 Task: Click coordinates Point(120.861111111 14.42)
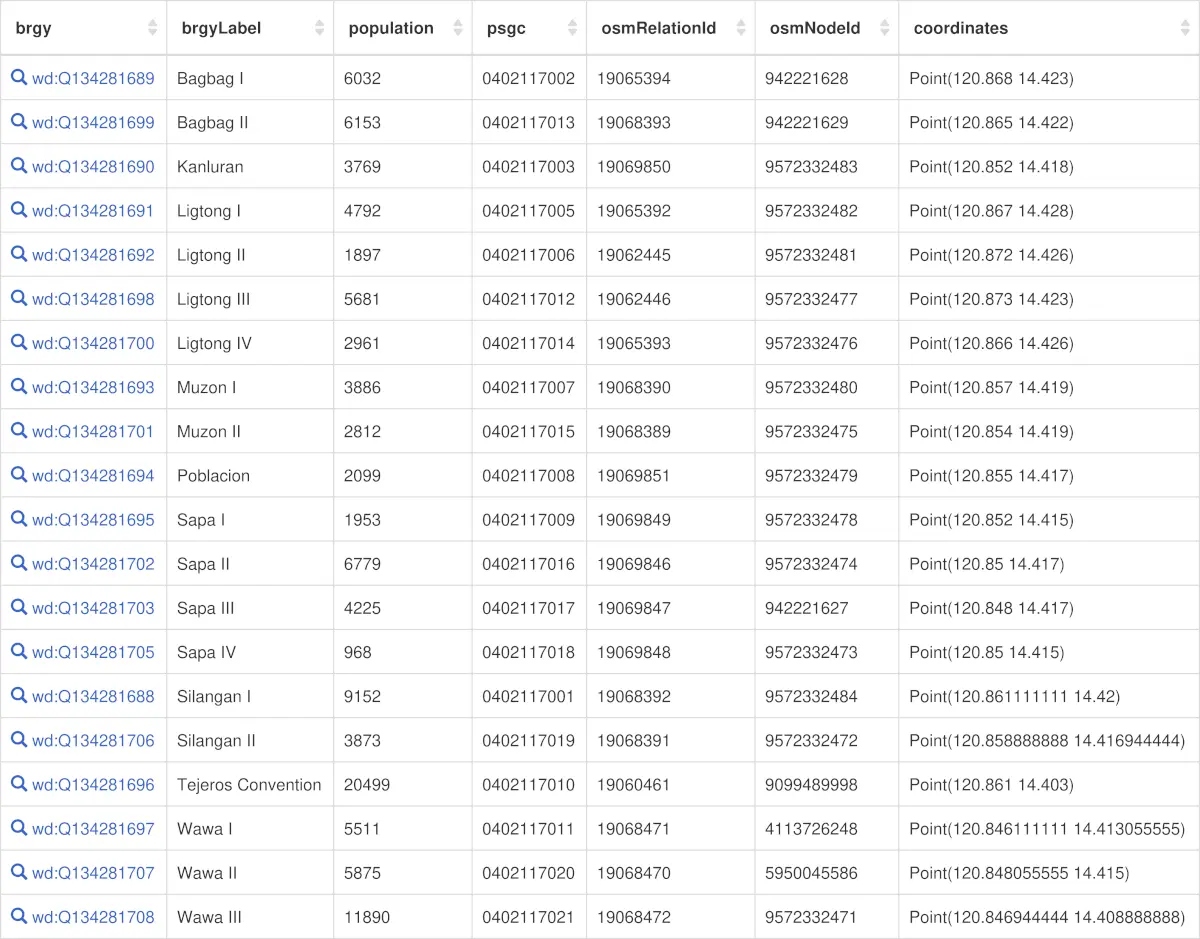pyautogui.click(x=1014, y=696)
